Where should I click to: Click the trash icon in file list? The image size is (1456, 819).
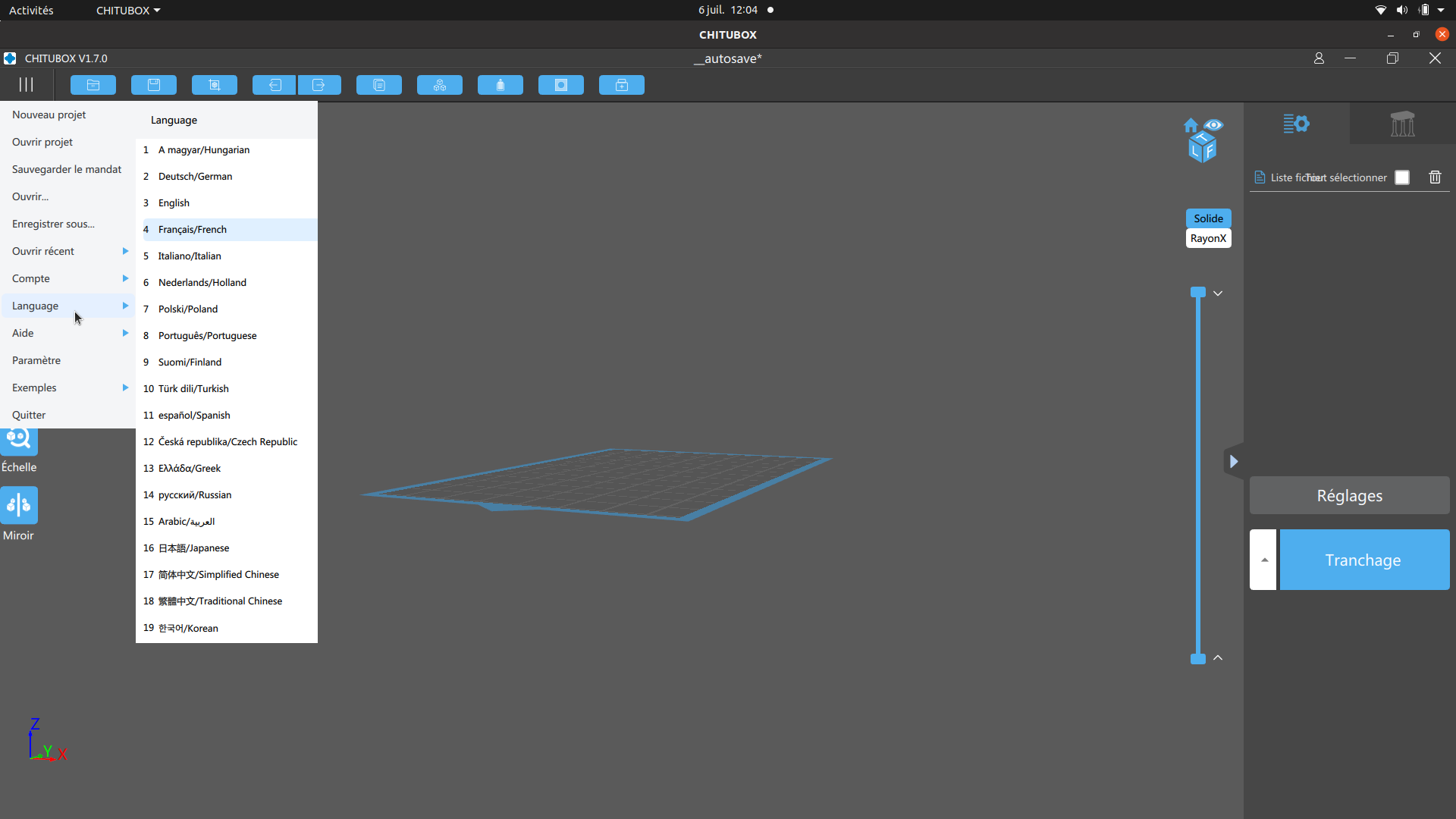[1435, 177]
